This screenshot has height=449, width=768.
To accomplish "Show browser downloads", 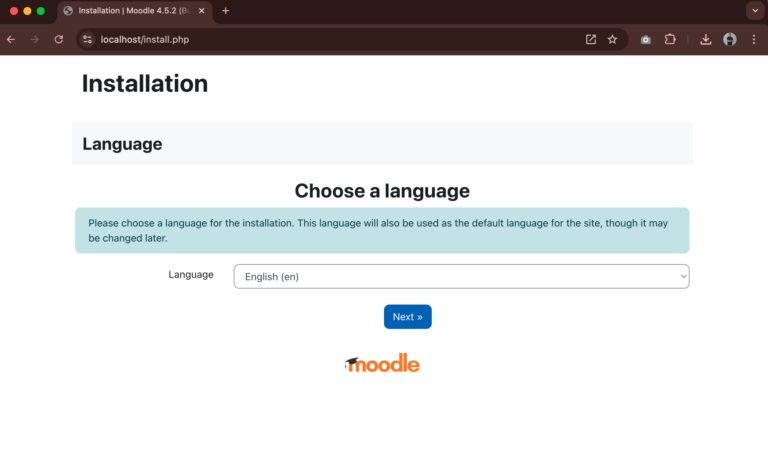I will [705, 40].
